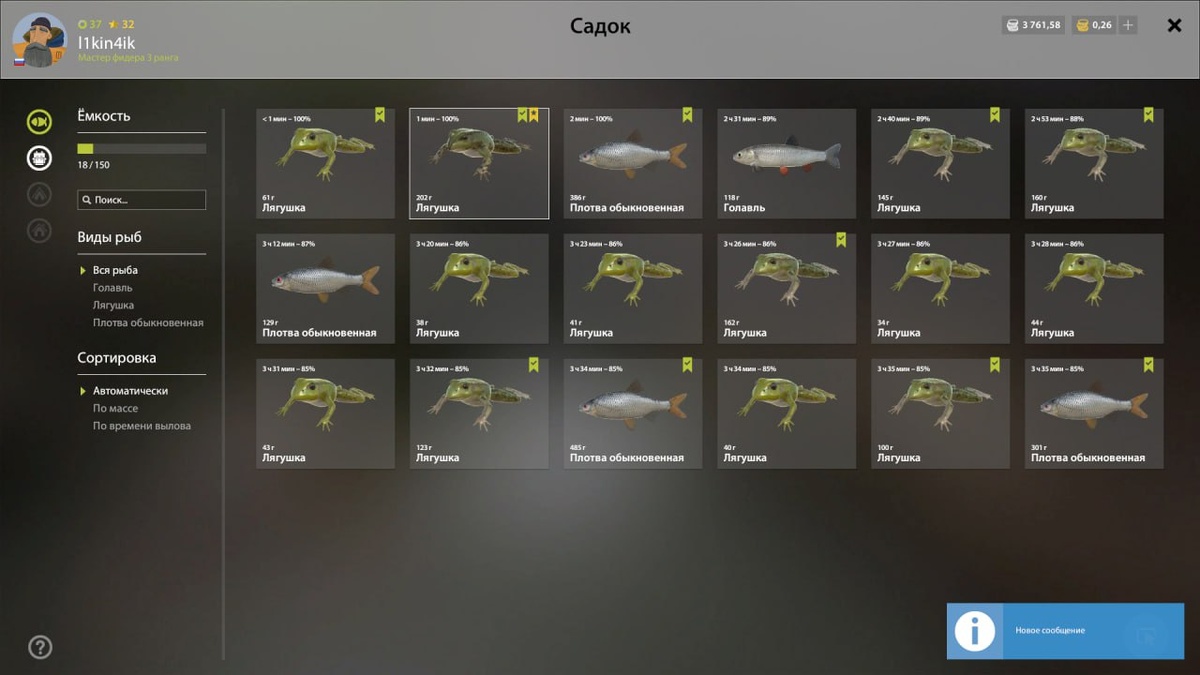
Task: Open the help question mark icon
Action: coord(40,646)
